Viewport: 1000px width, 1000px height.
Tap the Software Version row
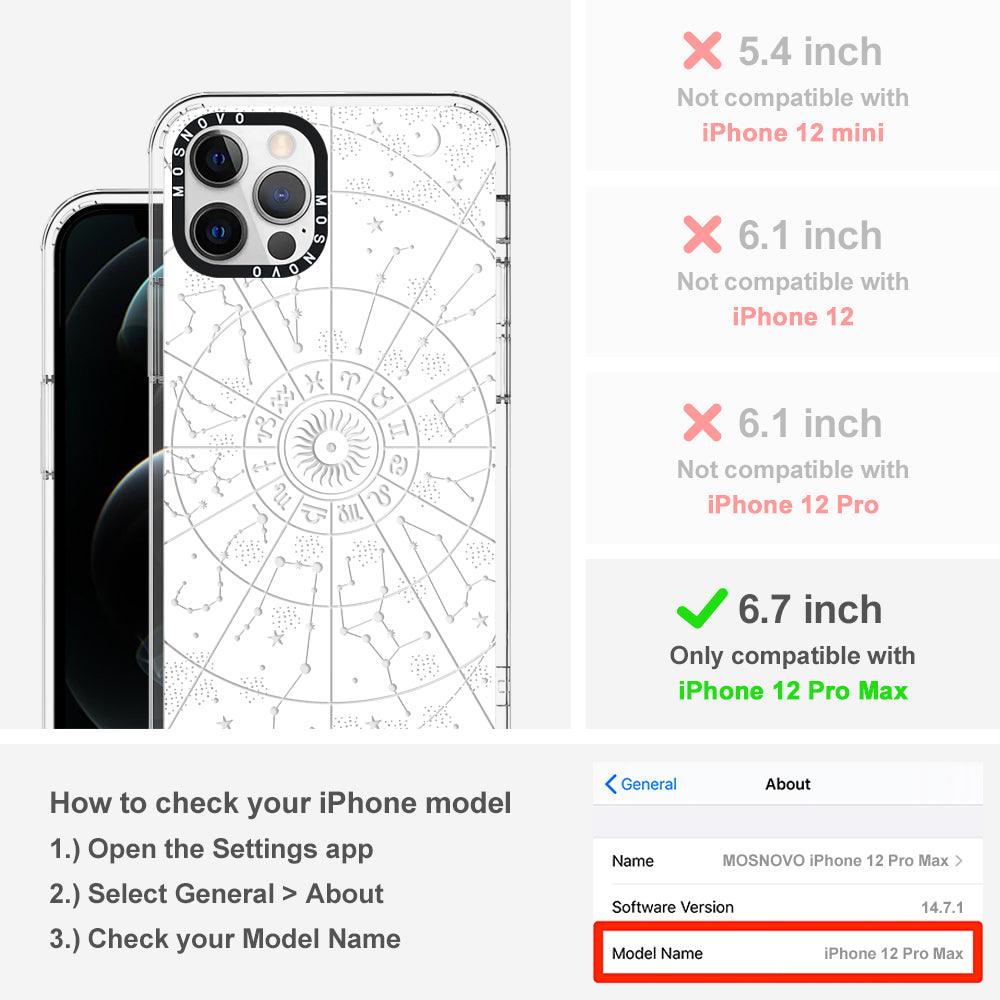click(x=787, y=906)
